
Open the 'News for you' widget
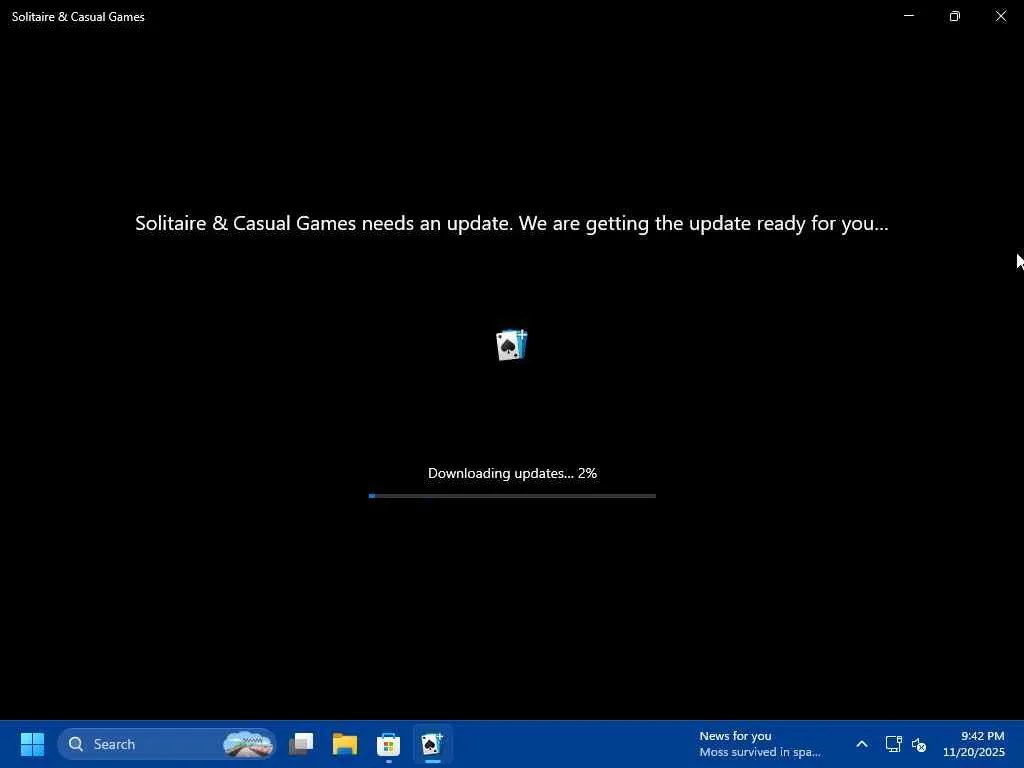760,744
